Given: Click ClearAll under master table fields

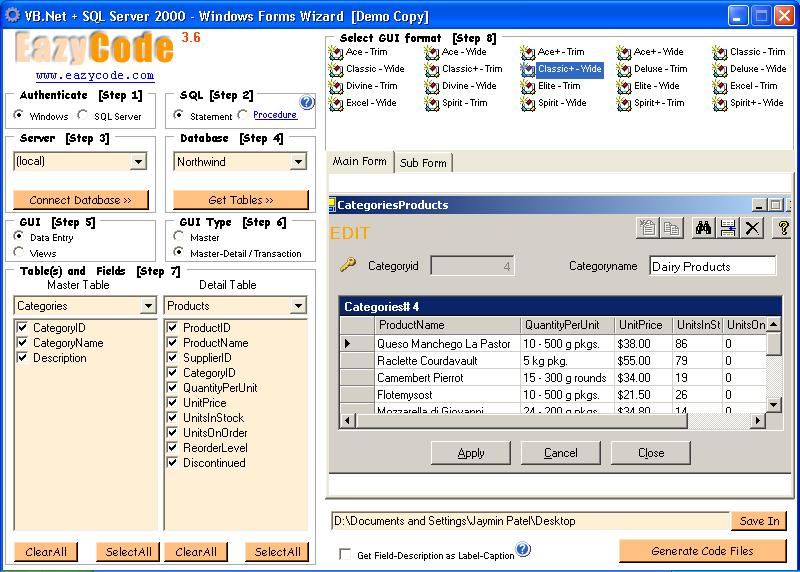Looking at the screenshot, I should tap(46, 552).
